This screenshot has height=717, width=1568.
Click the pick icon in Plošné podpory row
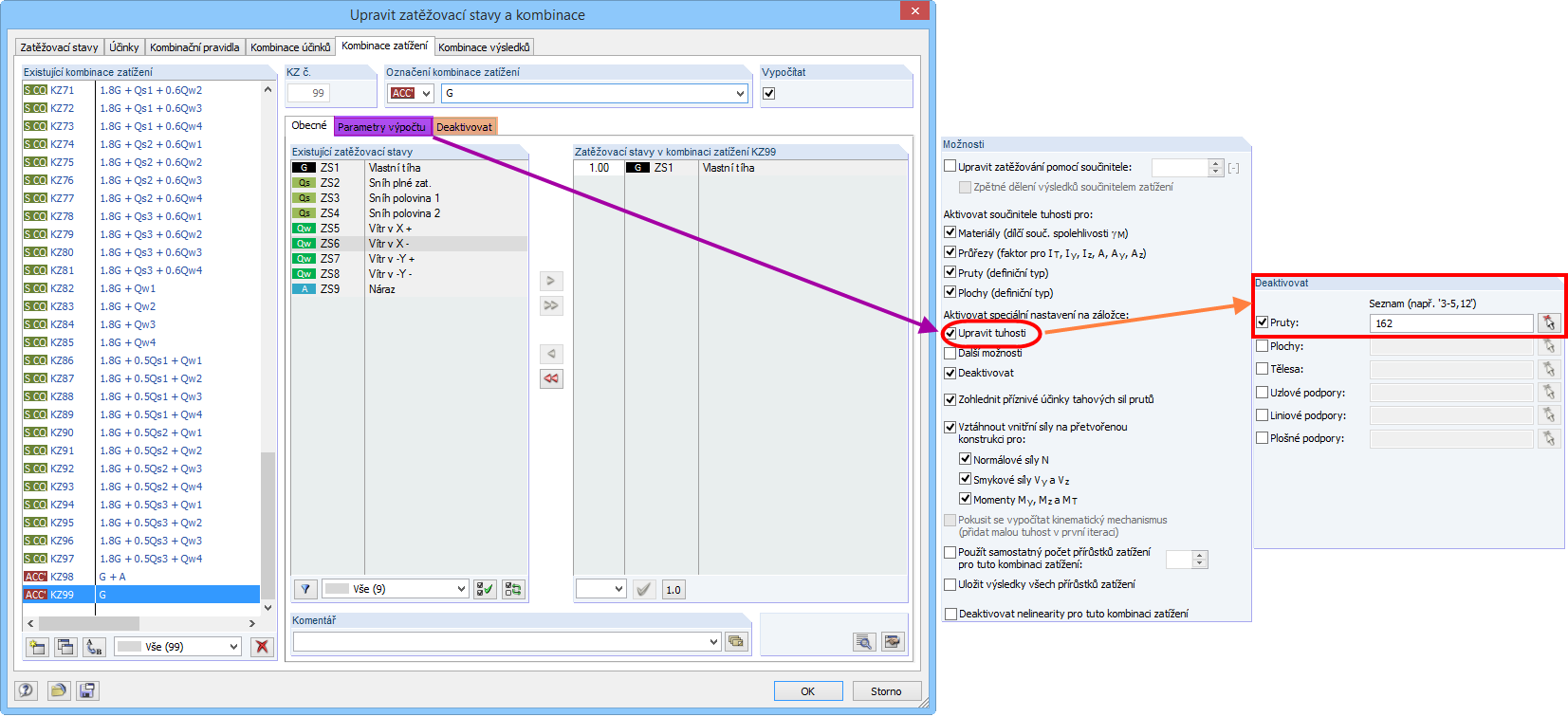(1549, 438)
